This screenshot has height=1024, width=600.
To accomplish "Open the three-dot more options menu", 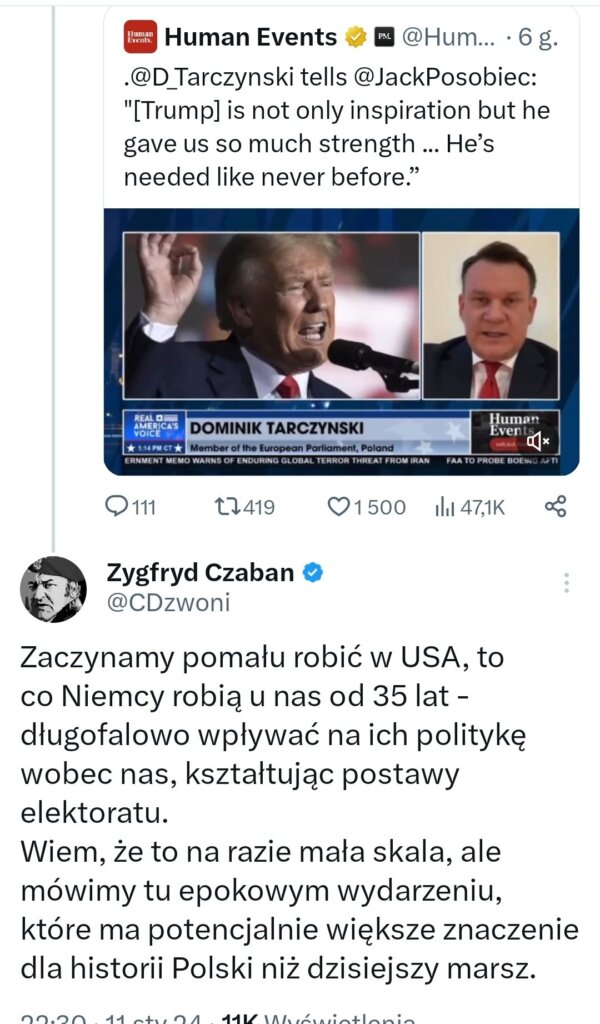I will point(566,583).
